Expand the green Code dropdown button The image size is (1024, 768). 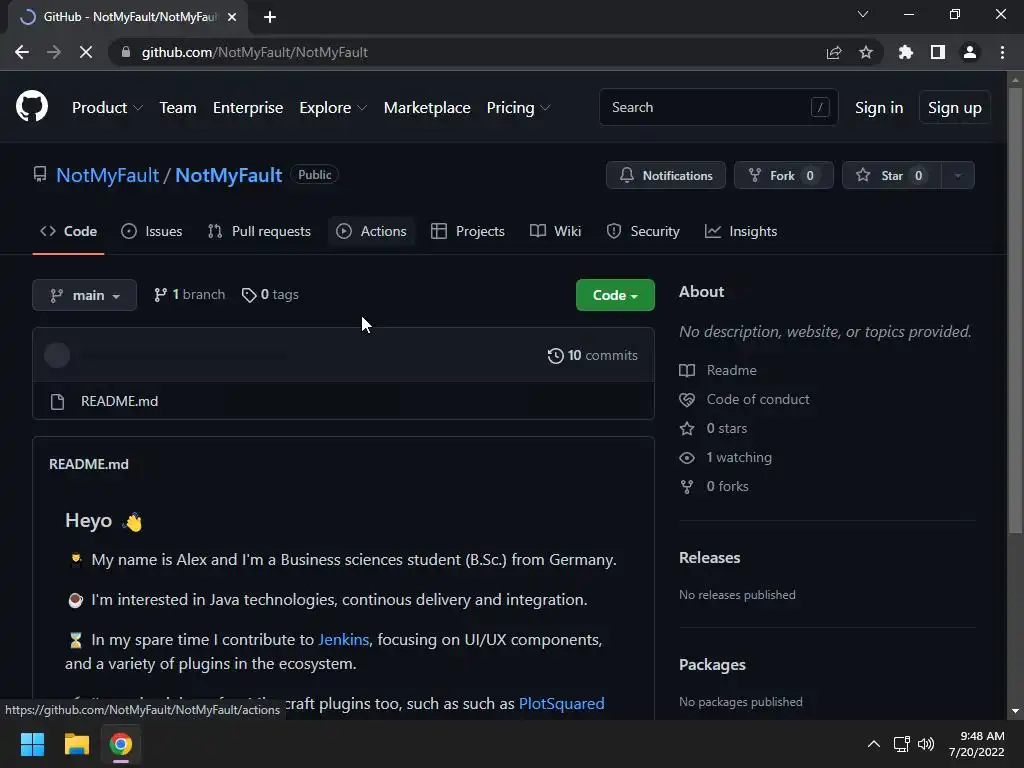615,295
